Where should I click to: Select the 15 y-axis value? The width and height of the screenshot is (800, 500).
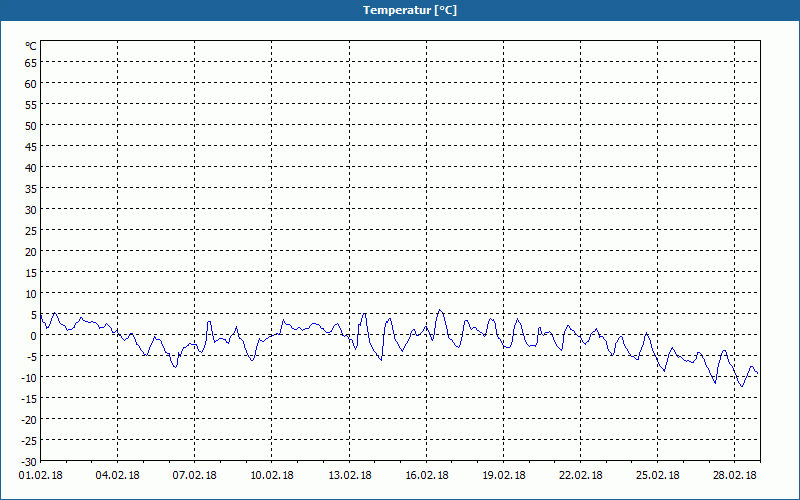[x=31, y=273]
